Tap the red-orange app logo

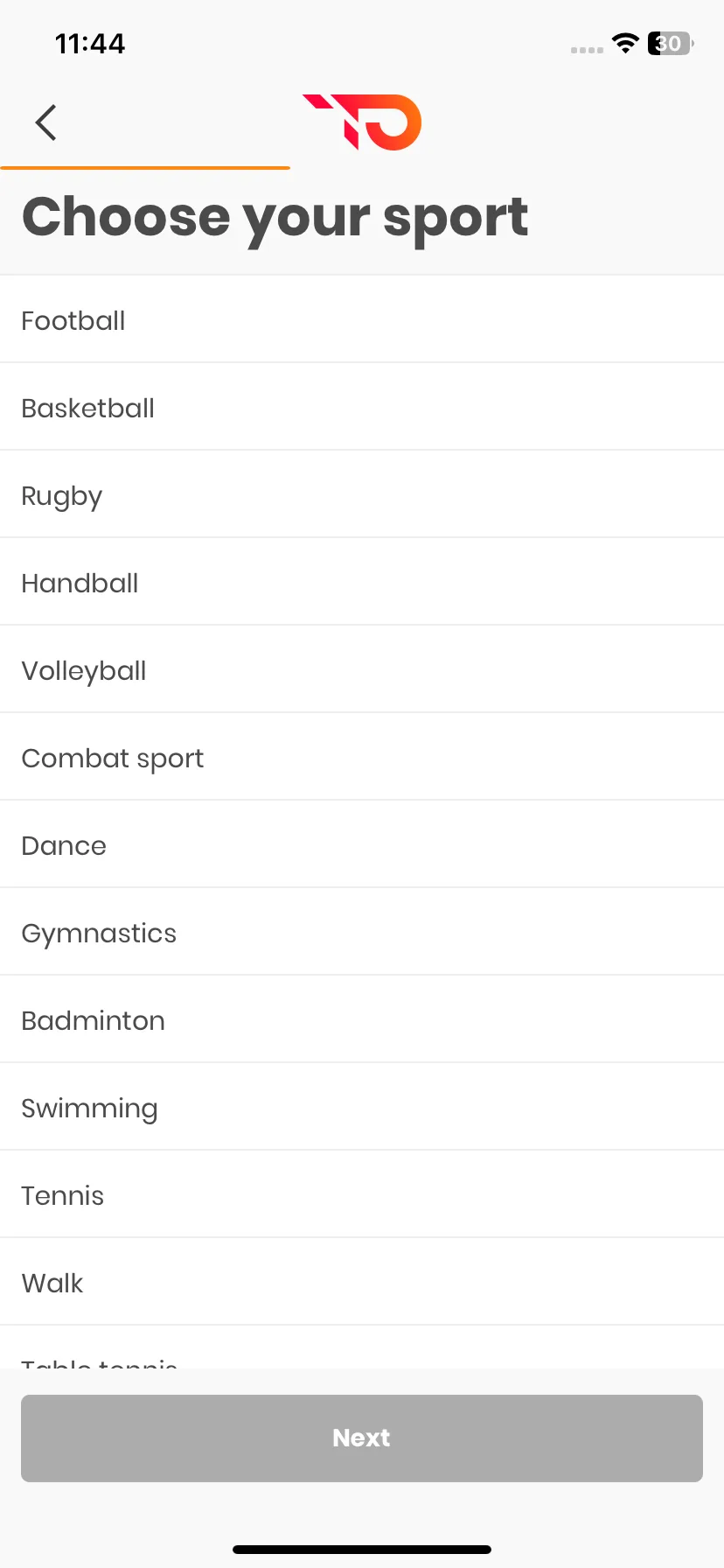click(x=362, y=122)
